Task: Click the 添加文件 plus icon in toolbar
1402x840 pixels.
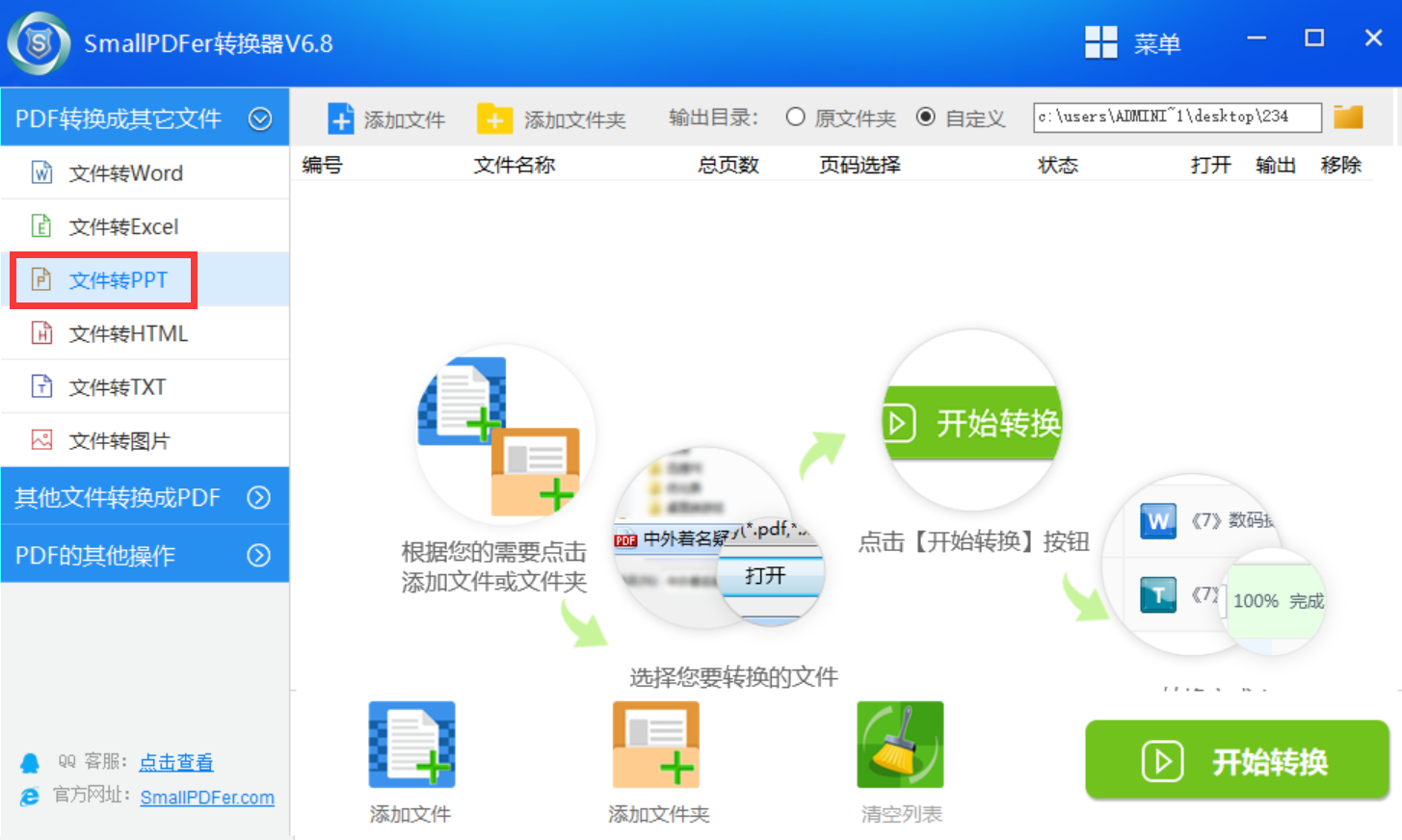Action: click(x=341, y=118)
